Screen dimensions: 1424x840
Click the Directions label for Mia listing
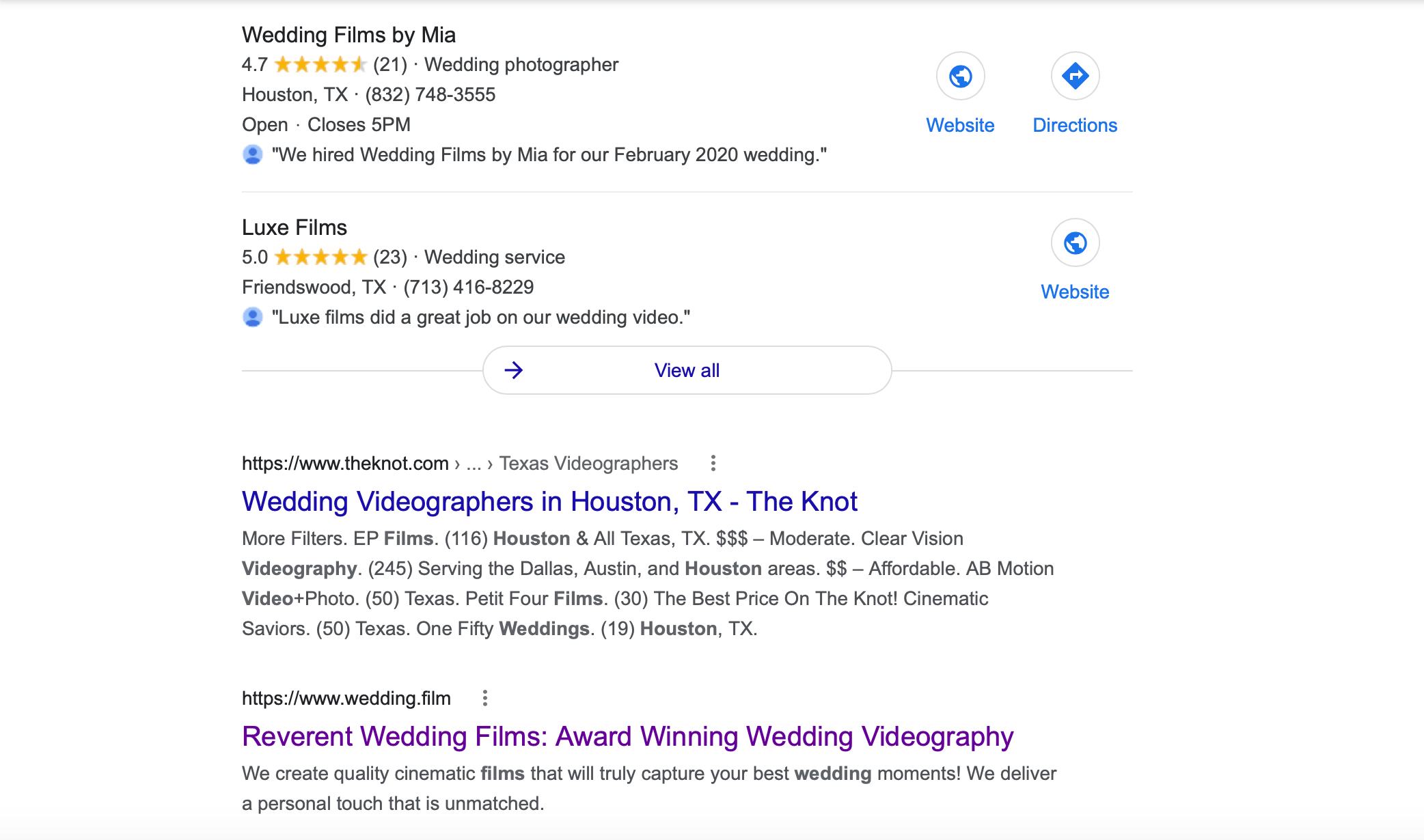pos(1075,126)
